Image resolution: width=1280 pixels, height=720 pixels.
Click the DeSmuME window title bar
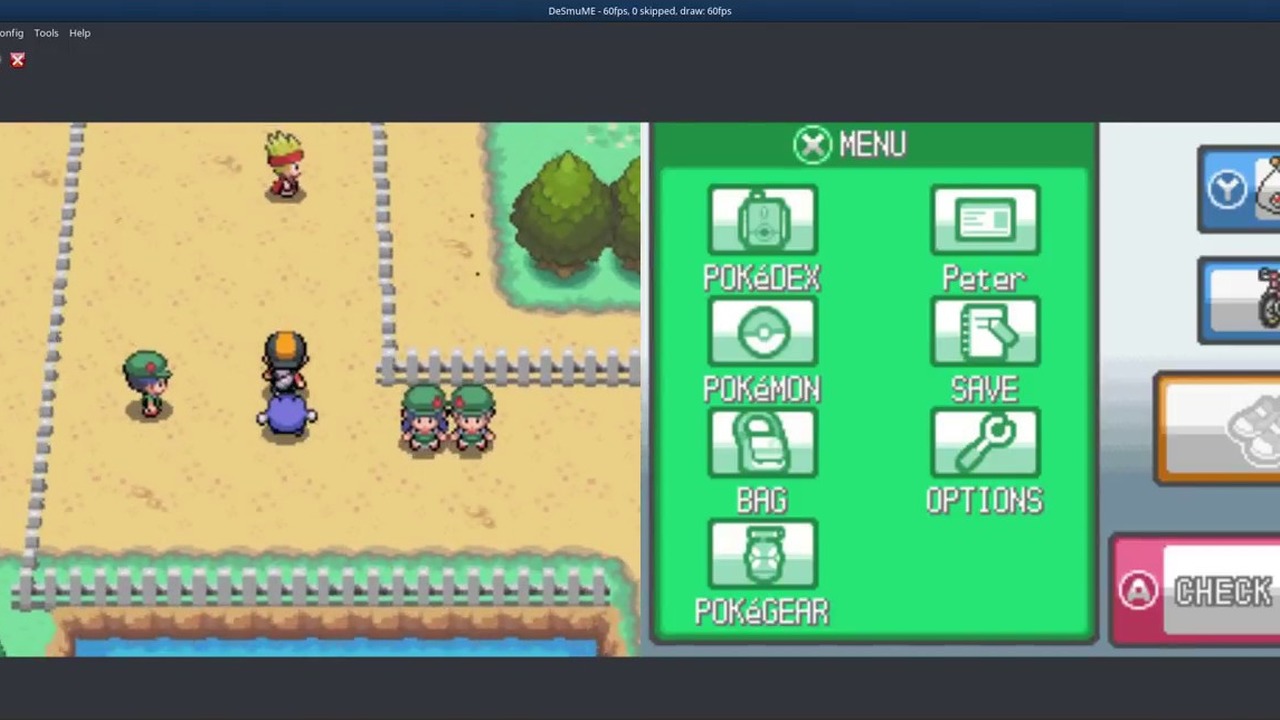pos(640,11)
